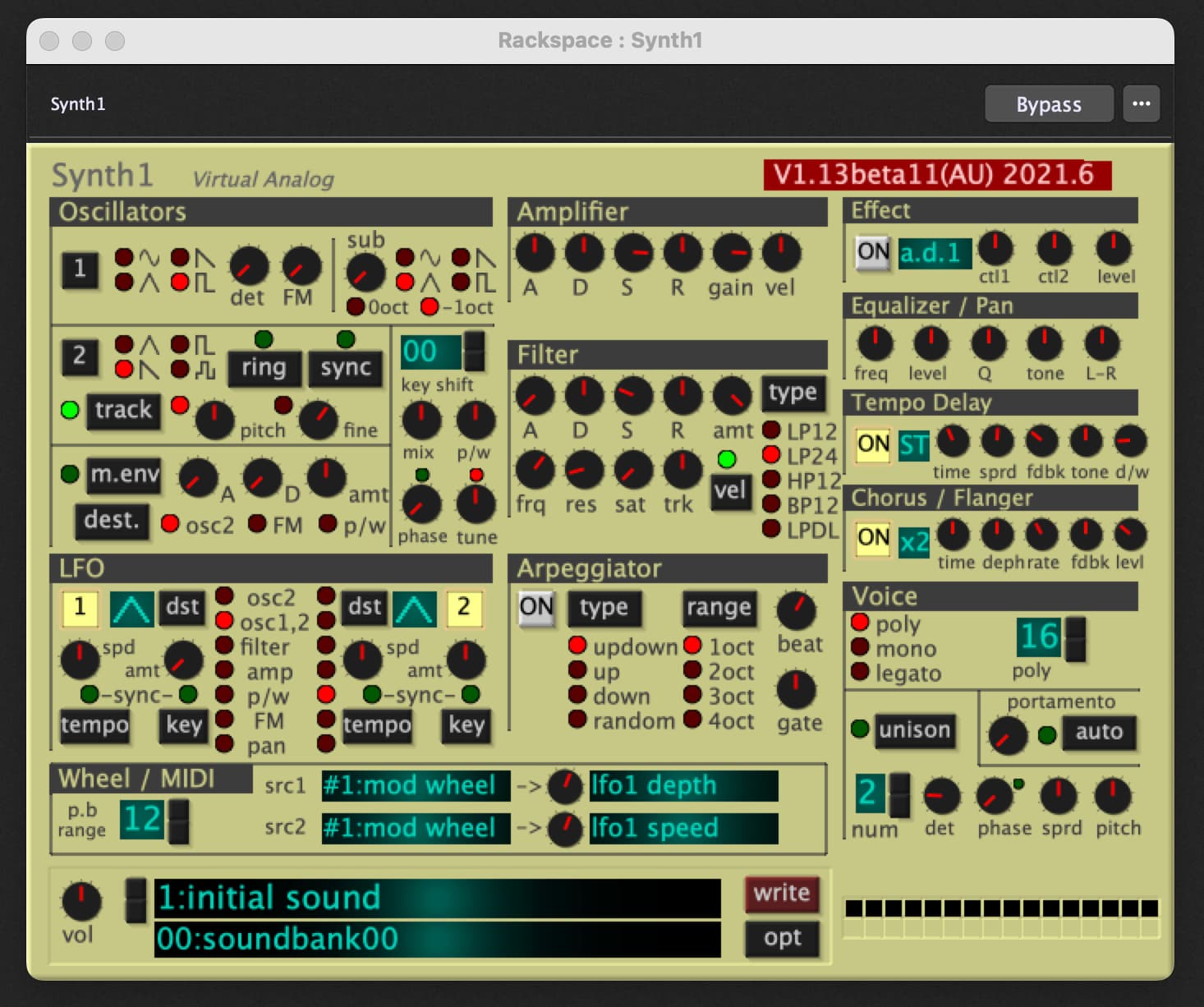
Task: Open src1 mod wheel source dropdown
Action: 415,786
